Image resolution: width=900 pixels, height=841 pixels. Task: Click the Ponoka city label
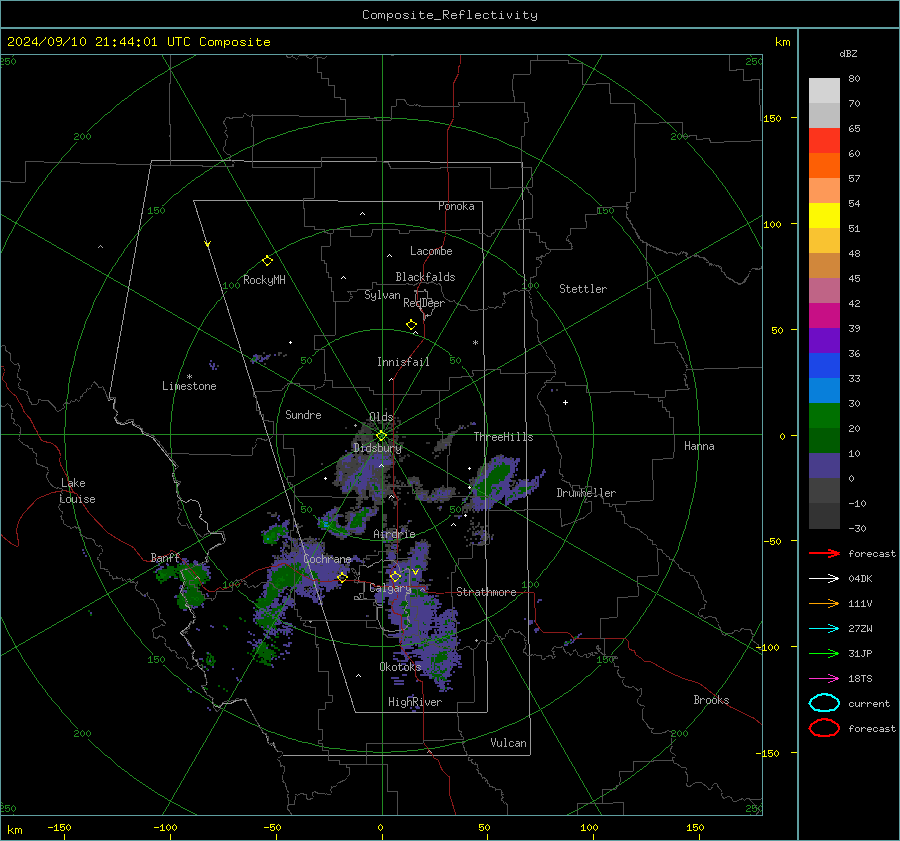click(456, 206)
